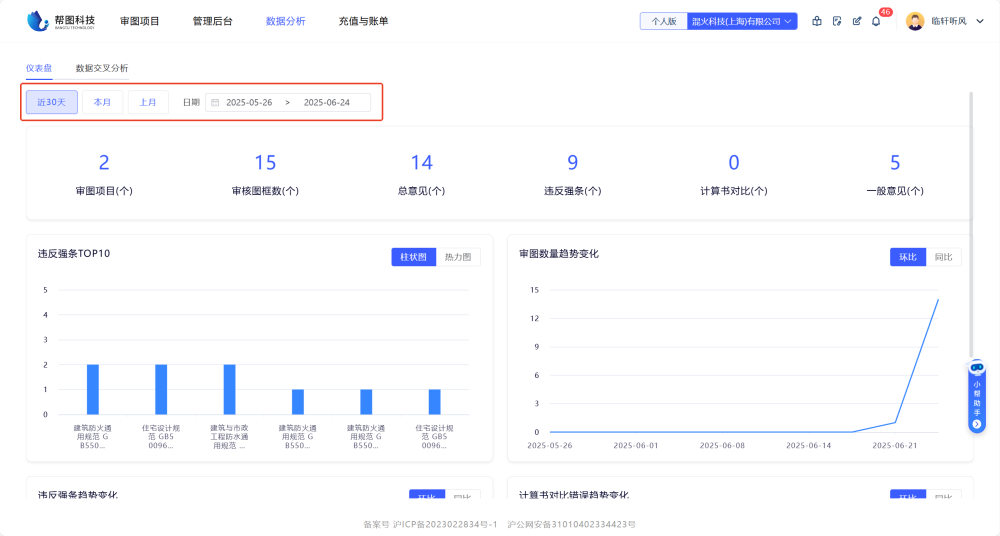This screenshot has width=1000, height=536.
Task: Click the calendar icon in date field
Action: [x=215, y=102]
